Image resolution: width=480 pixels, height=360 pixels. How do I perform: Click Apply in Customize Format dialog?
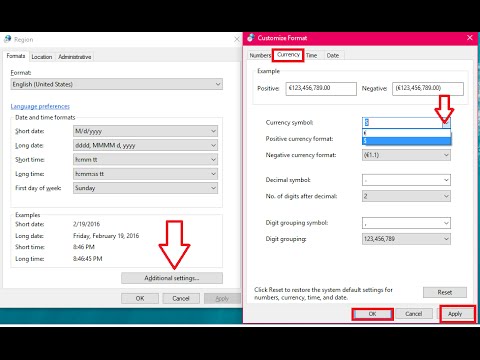[x=455, y=314]
